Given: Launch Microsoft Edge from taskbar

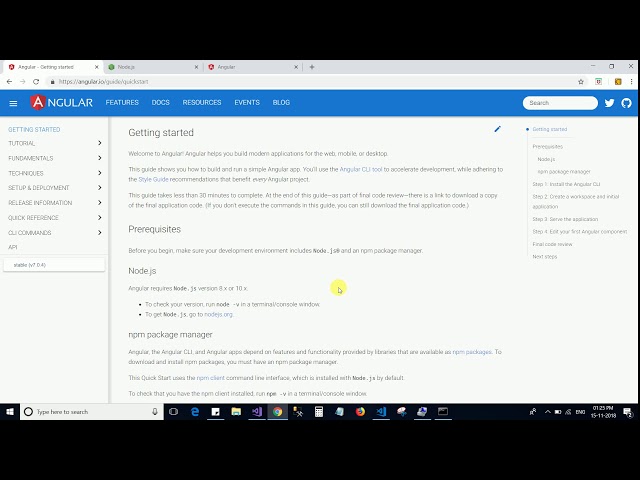Looking at the screenshot, I should pyautogui.click(x=195, y=412).
